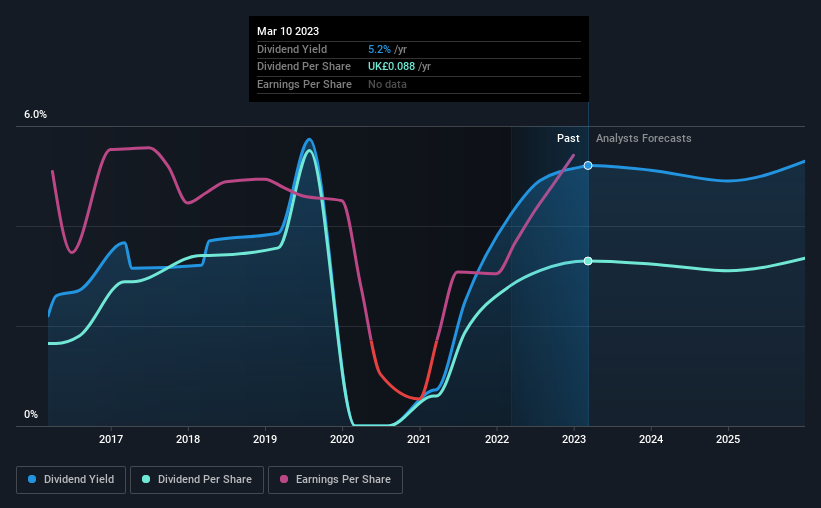Screen dimensions: 821x508
Task: Click the 5.2% dividend yield value
Action: 379,49
